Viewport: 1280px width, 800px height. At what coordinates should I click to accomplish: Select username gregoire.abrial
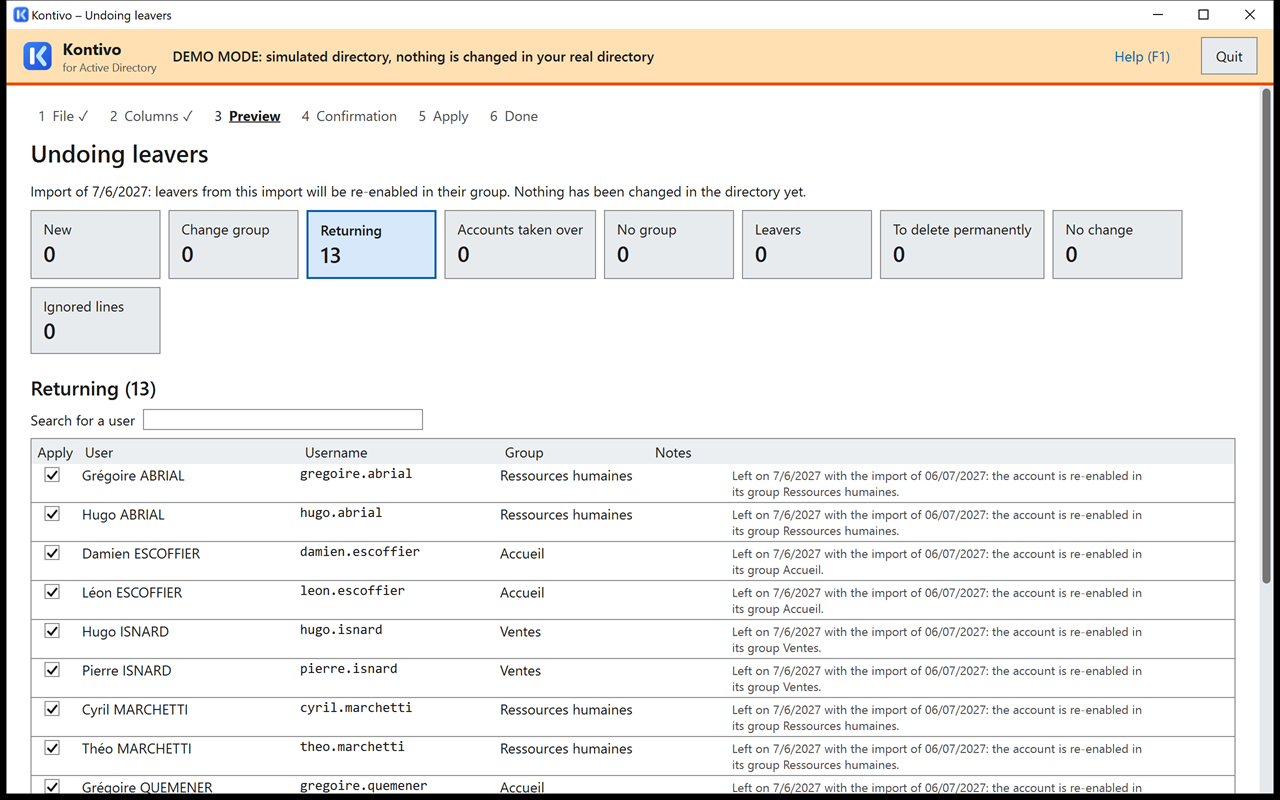[x=356, y=474]
